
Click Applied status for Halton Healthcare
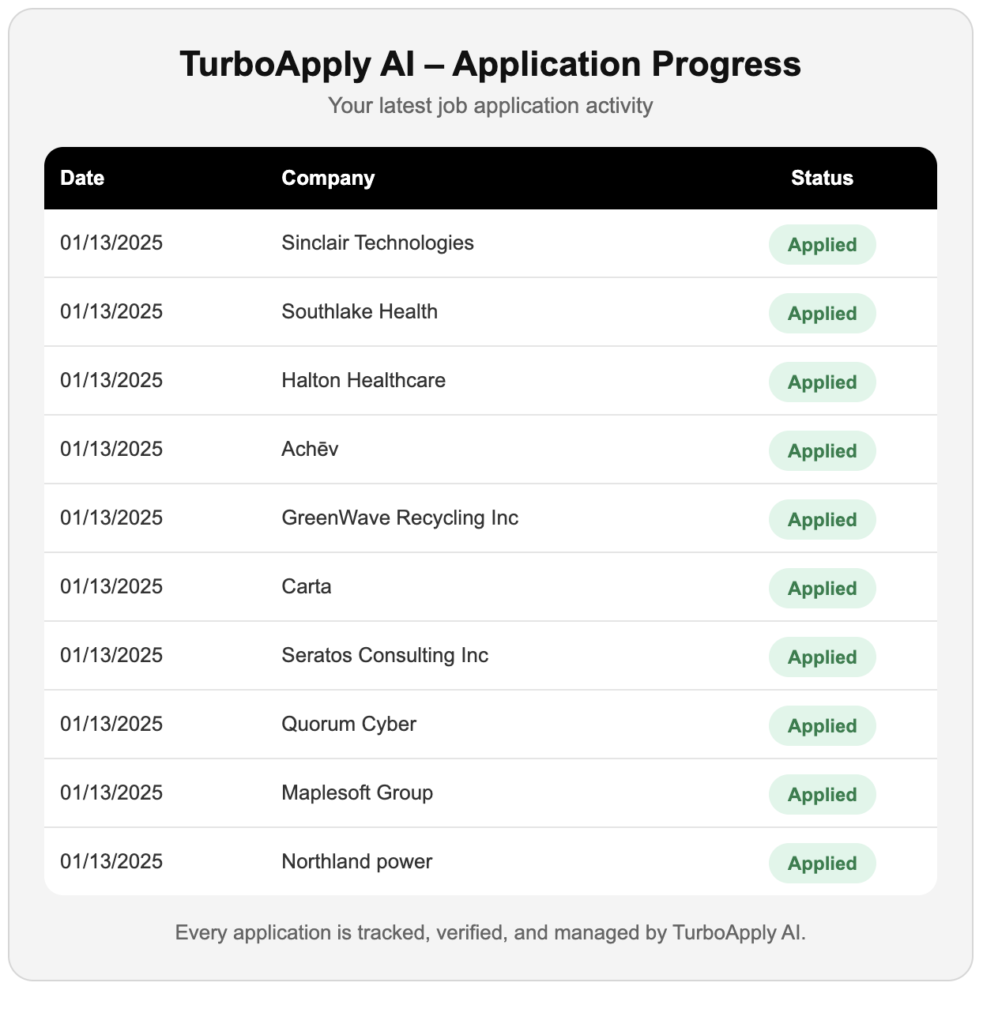click(821, 383)
